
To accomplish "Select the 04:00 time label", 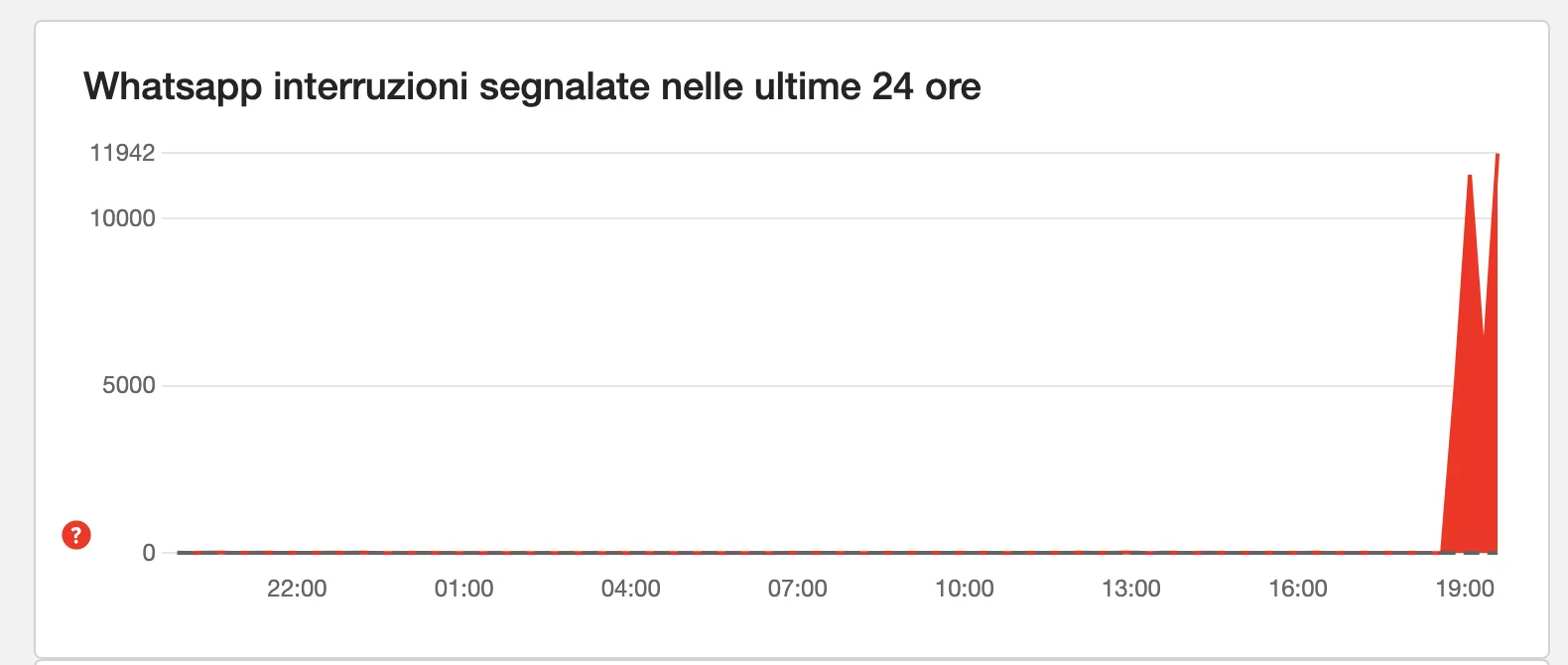I will coord(630,589).
